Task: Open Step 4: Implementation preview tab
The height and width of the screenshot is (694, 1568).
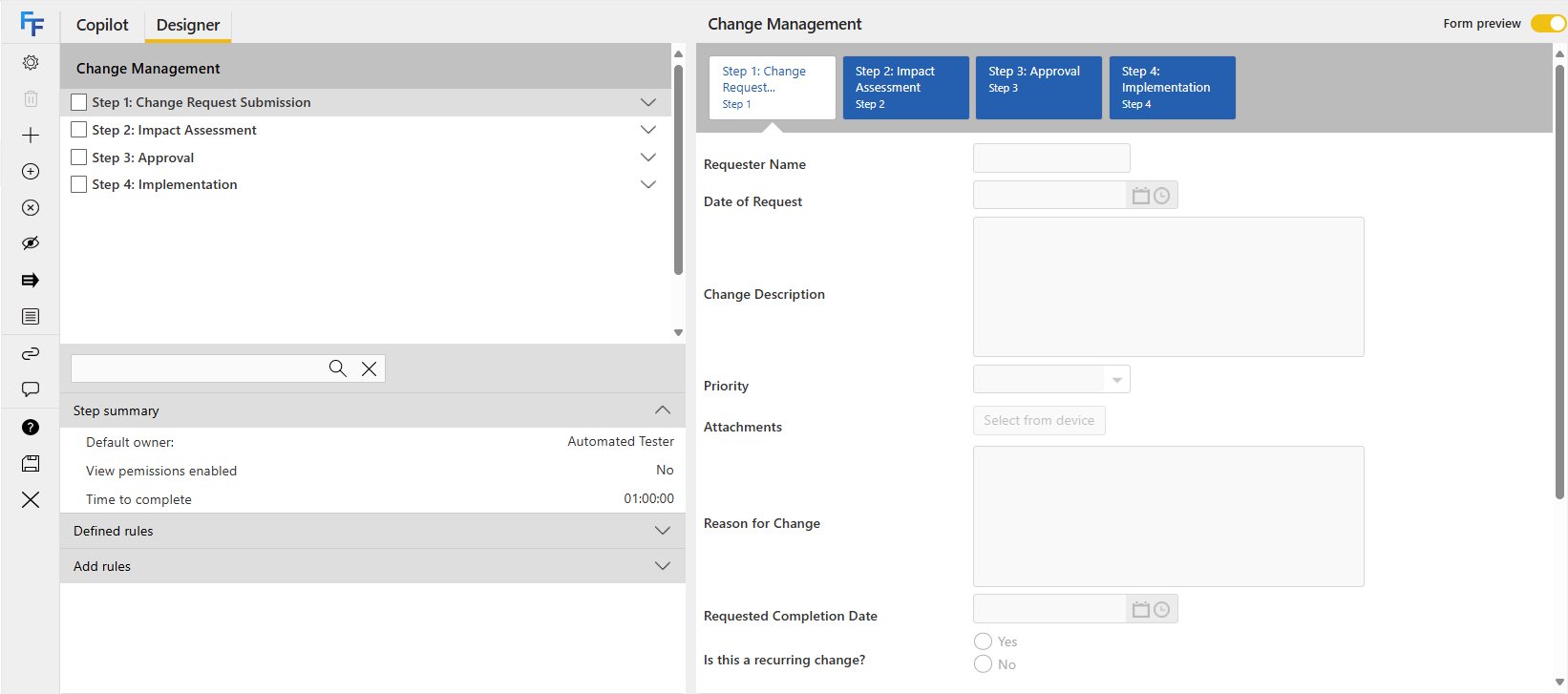Action: (1172, 88)
